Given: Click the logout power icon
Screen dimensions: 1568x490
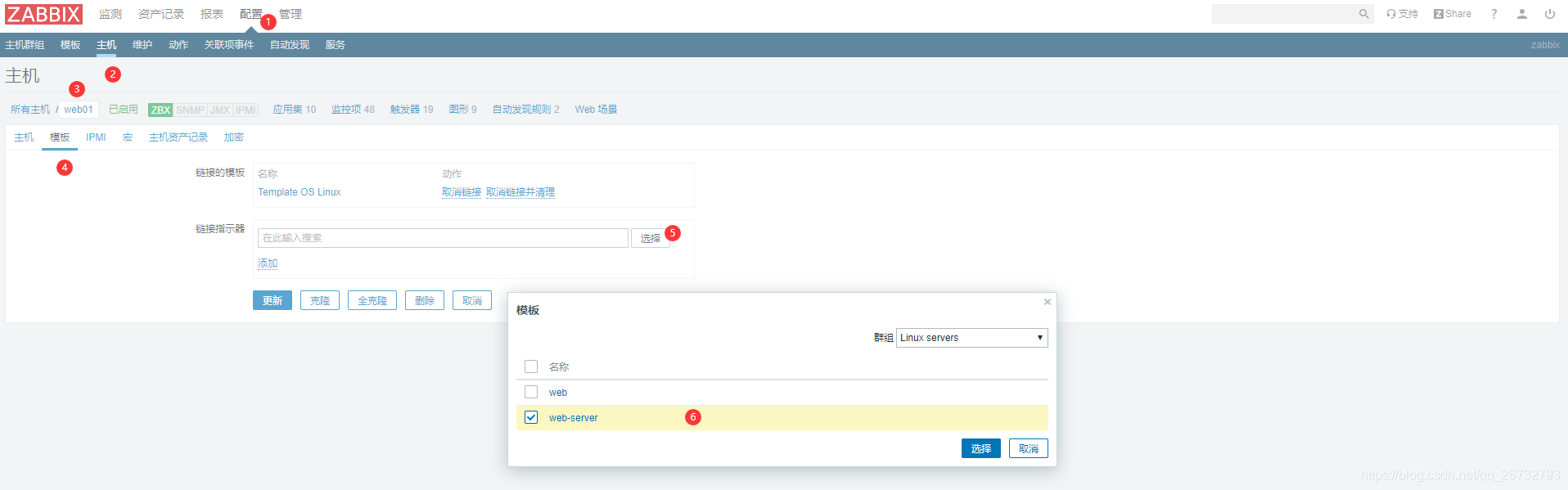Looking at the screenshot, I should pos(1550,14).
